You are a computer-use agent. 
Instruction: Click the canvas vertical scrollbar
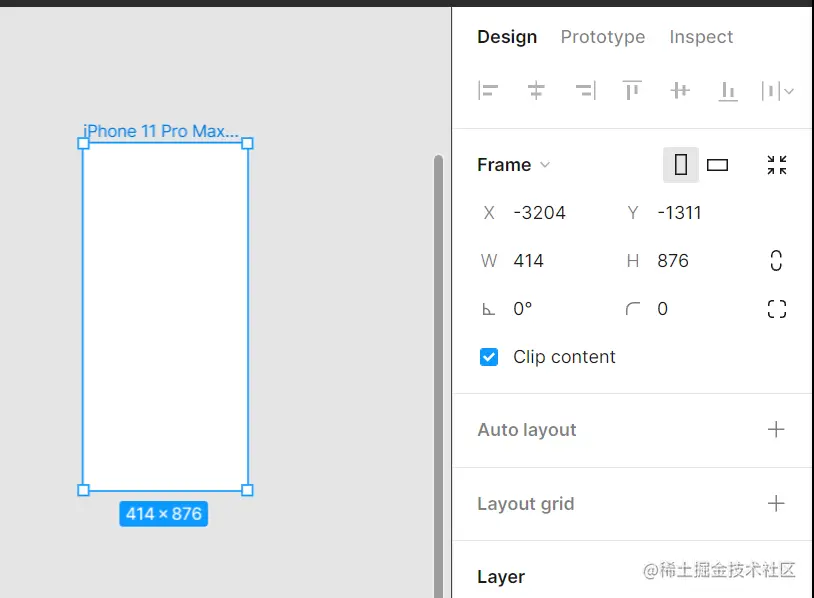438,376
